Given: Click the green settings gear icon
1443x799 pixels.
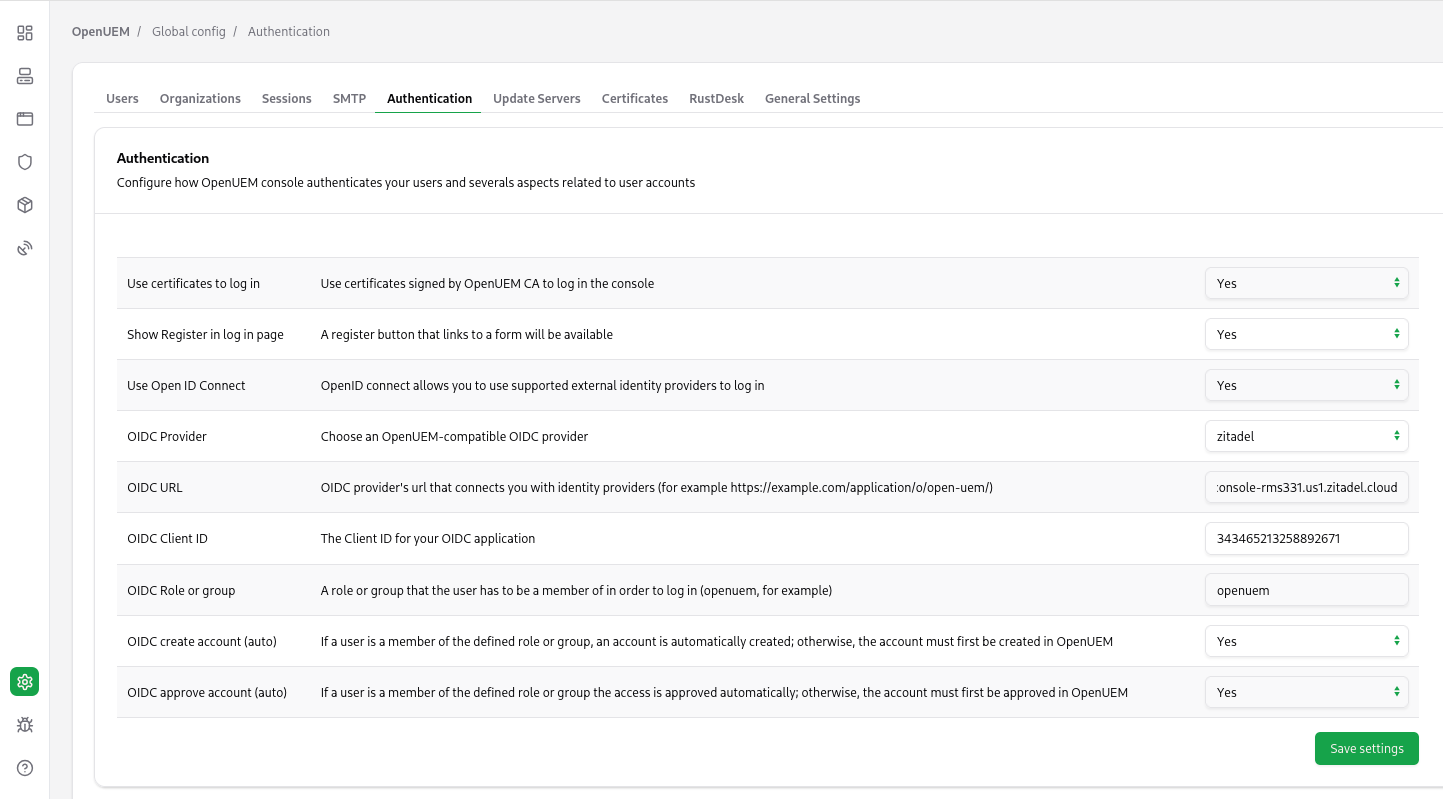Looking at the screenshot, I should tap(25, 682).
